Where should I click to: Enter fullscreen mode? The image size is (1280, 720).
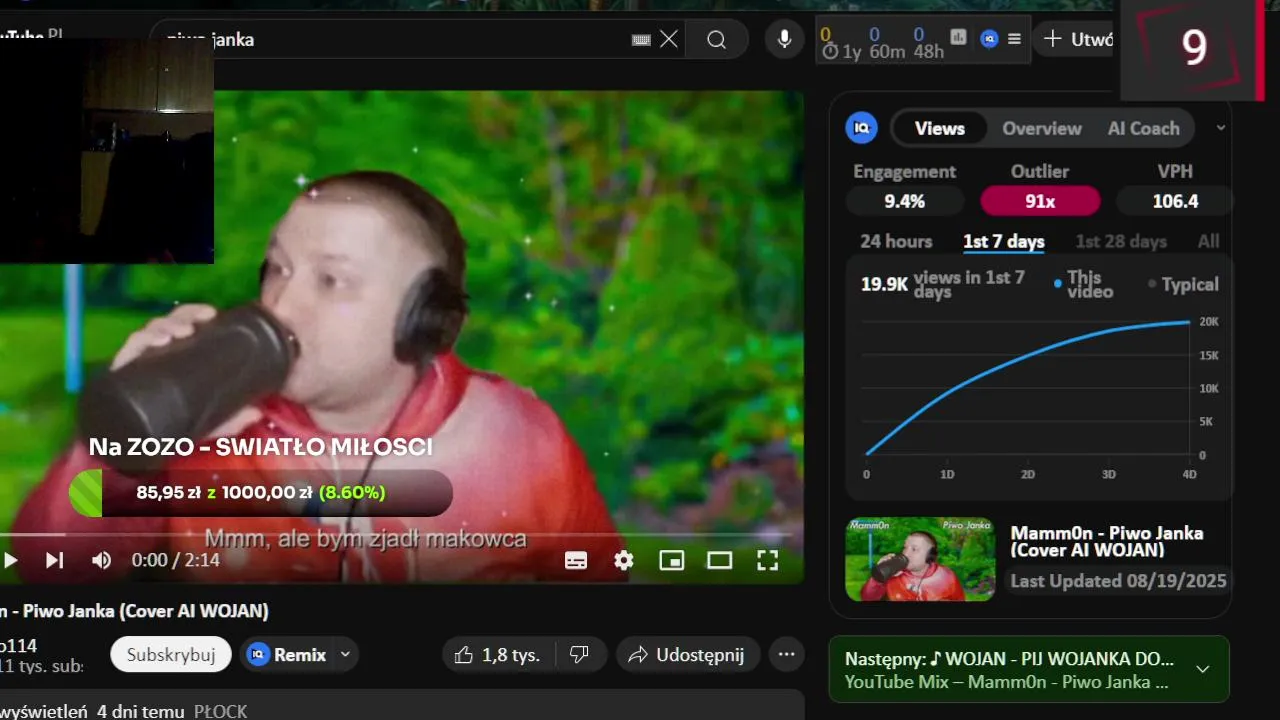767,560
